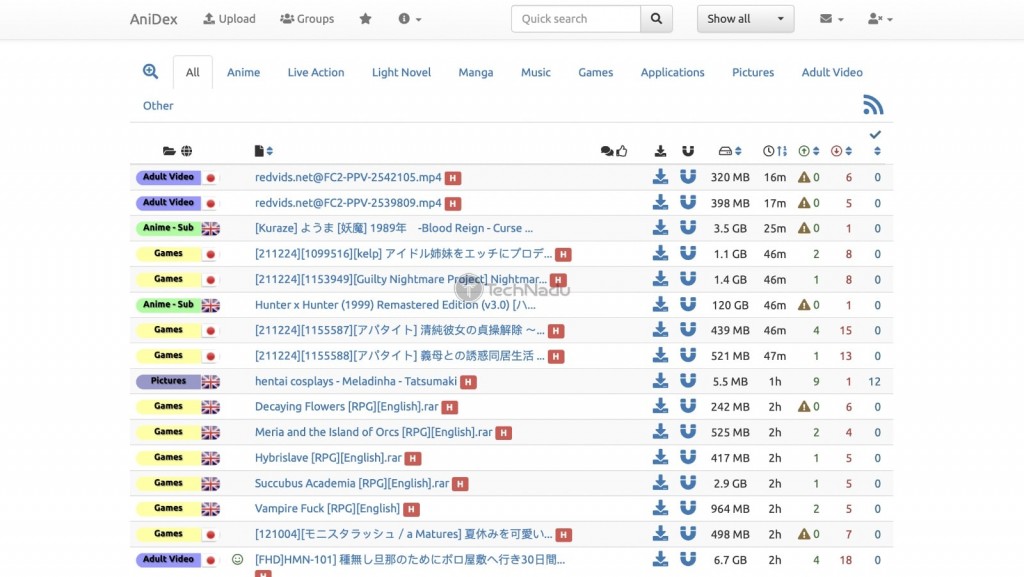
Task: Open magnet link for Kuraze Blood Reign row
Action: click(x=688, y=228)
